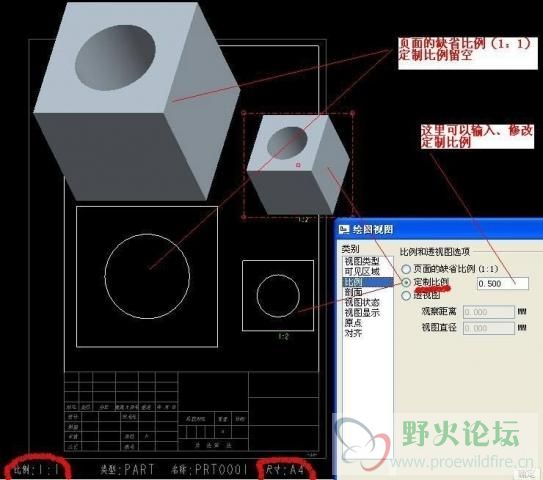The height and width of the screenshot is (480, 543).
Task: Open the 对齐 category
Action: tap(353, 333)
